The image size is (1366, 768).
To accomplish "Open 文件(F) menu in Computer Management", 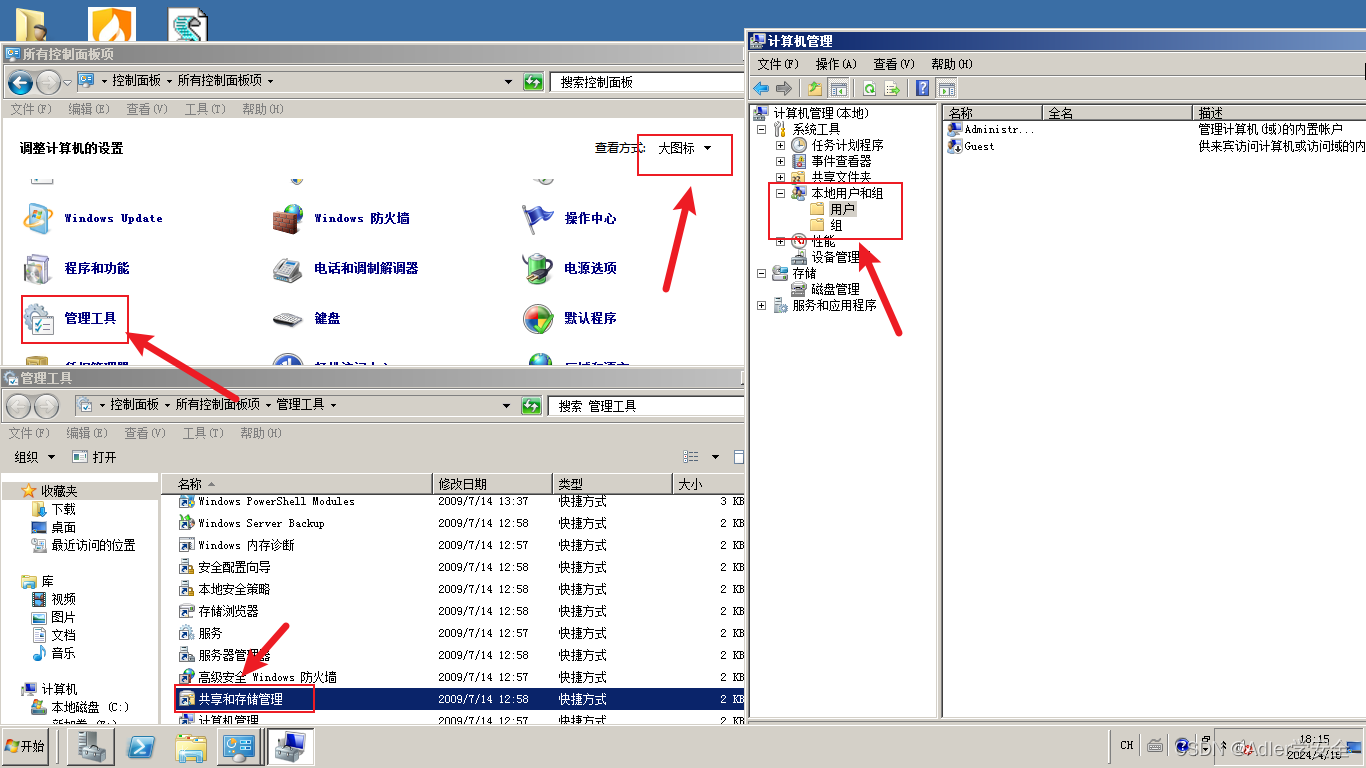I will pyautogui.click(x=777, y=64).
